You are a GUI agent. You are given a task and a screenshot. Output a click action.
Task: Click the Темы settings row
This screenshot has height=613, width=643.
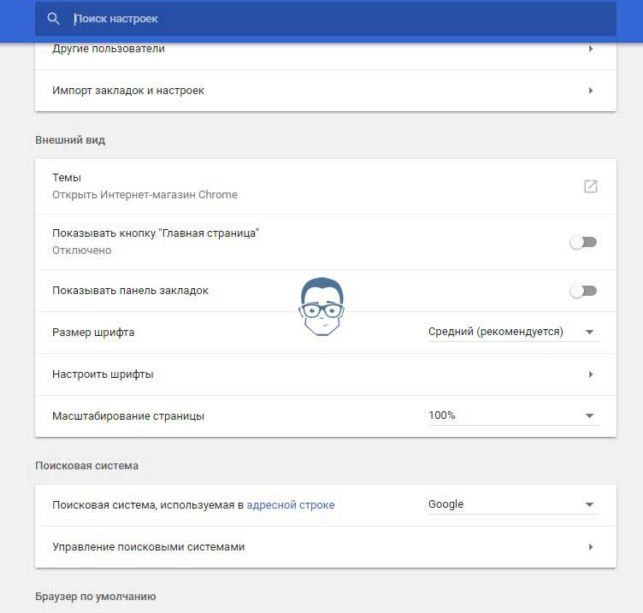tap(326, 186)
